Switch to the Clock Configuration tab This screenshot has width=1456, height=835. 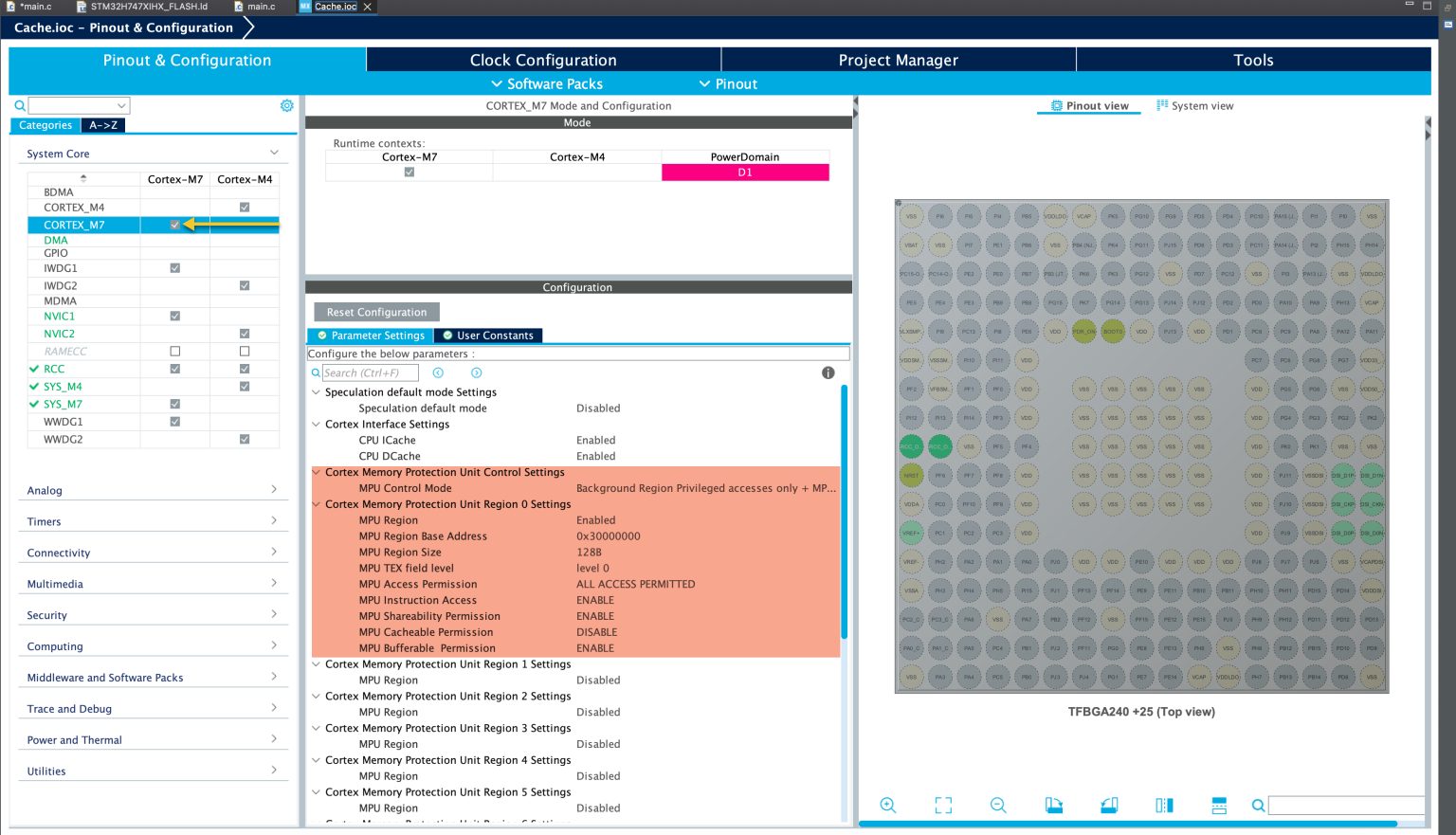click(x=543, y=60)
